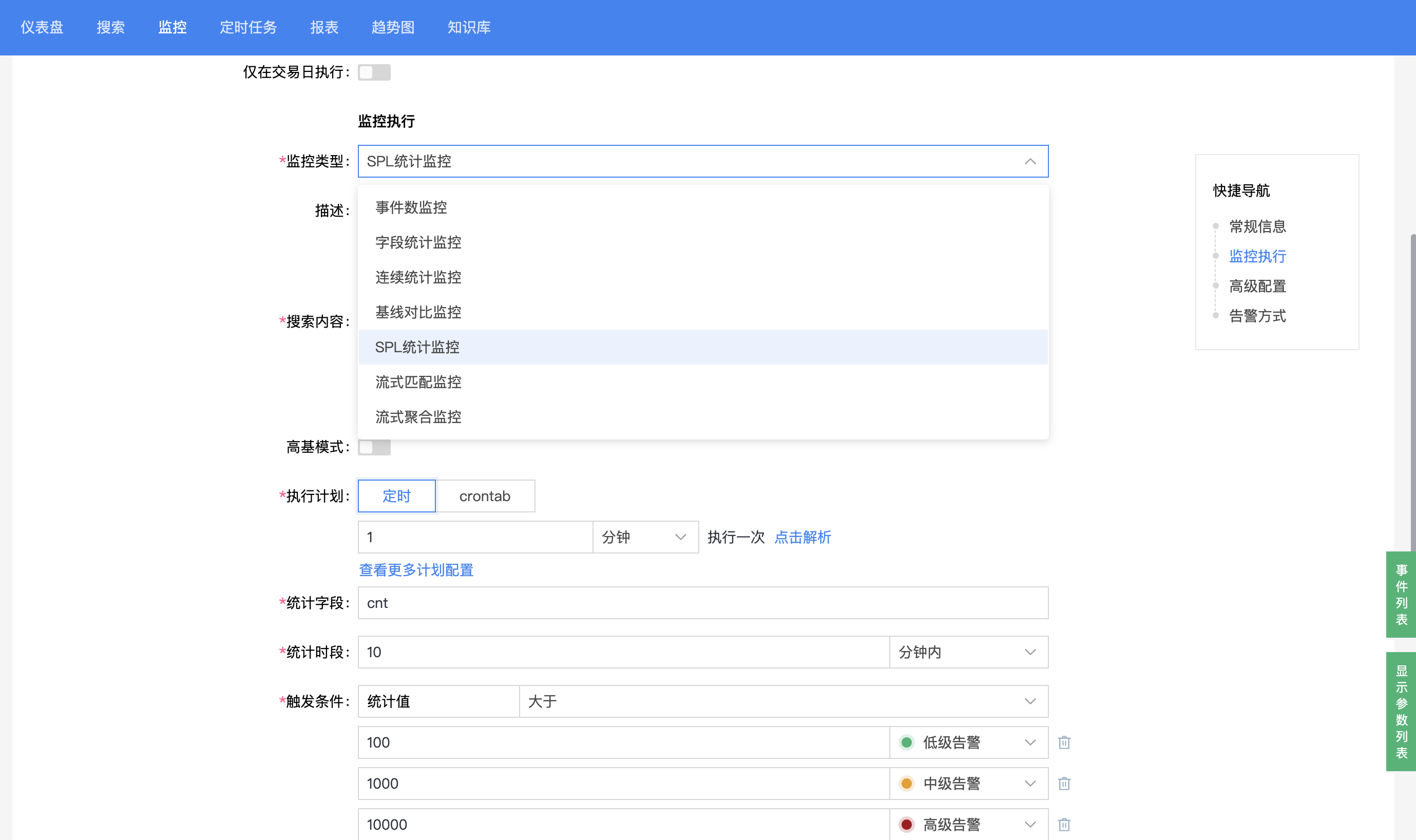The width and height of the screenshot is (1416, 840).
Task: Open the 监控 top navigation tab
Action: (x=172, y=27)
